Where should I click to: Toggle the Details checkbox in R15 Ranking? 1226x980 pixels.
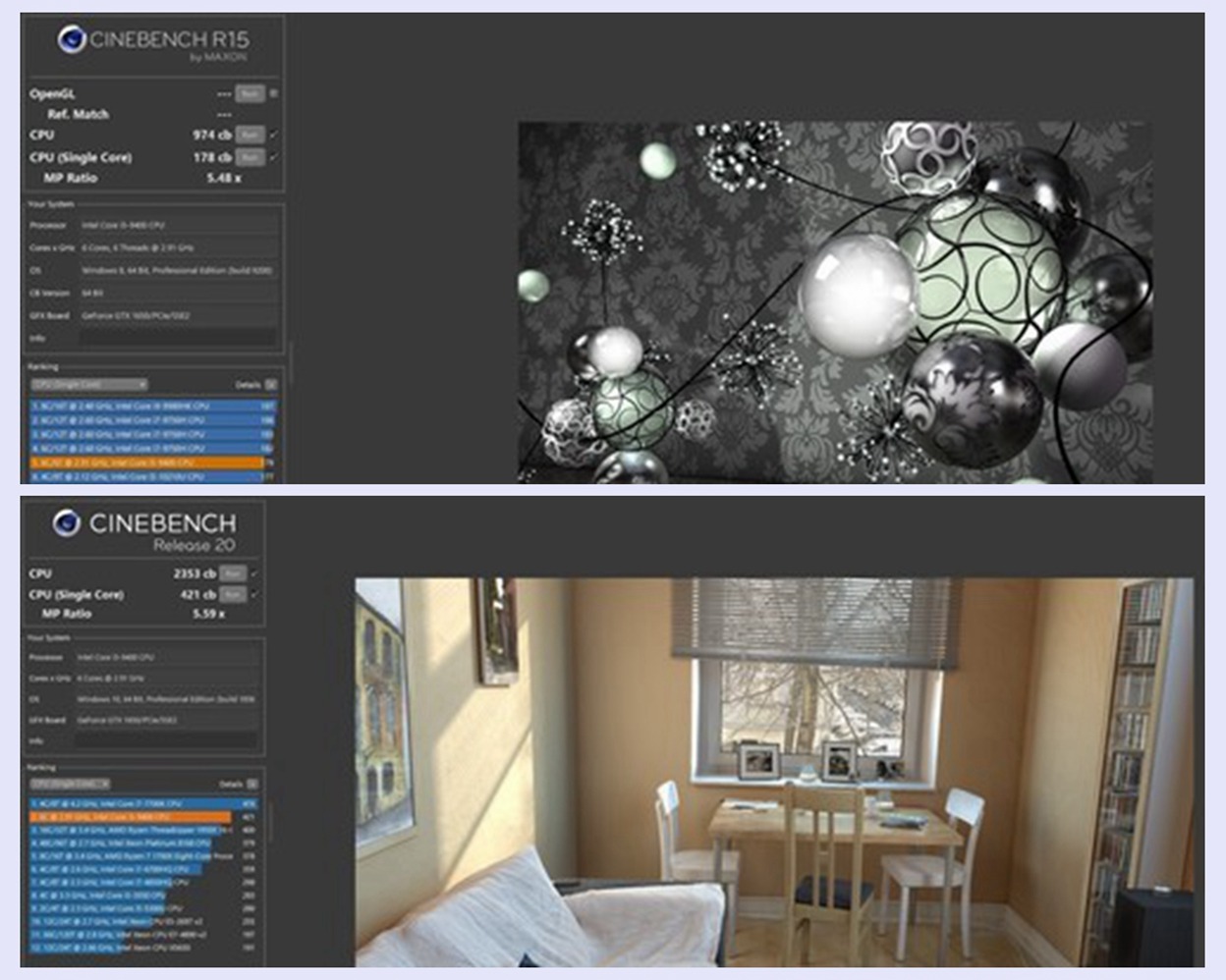[271, 384]
